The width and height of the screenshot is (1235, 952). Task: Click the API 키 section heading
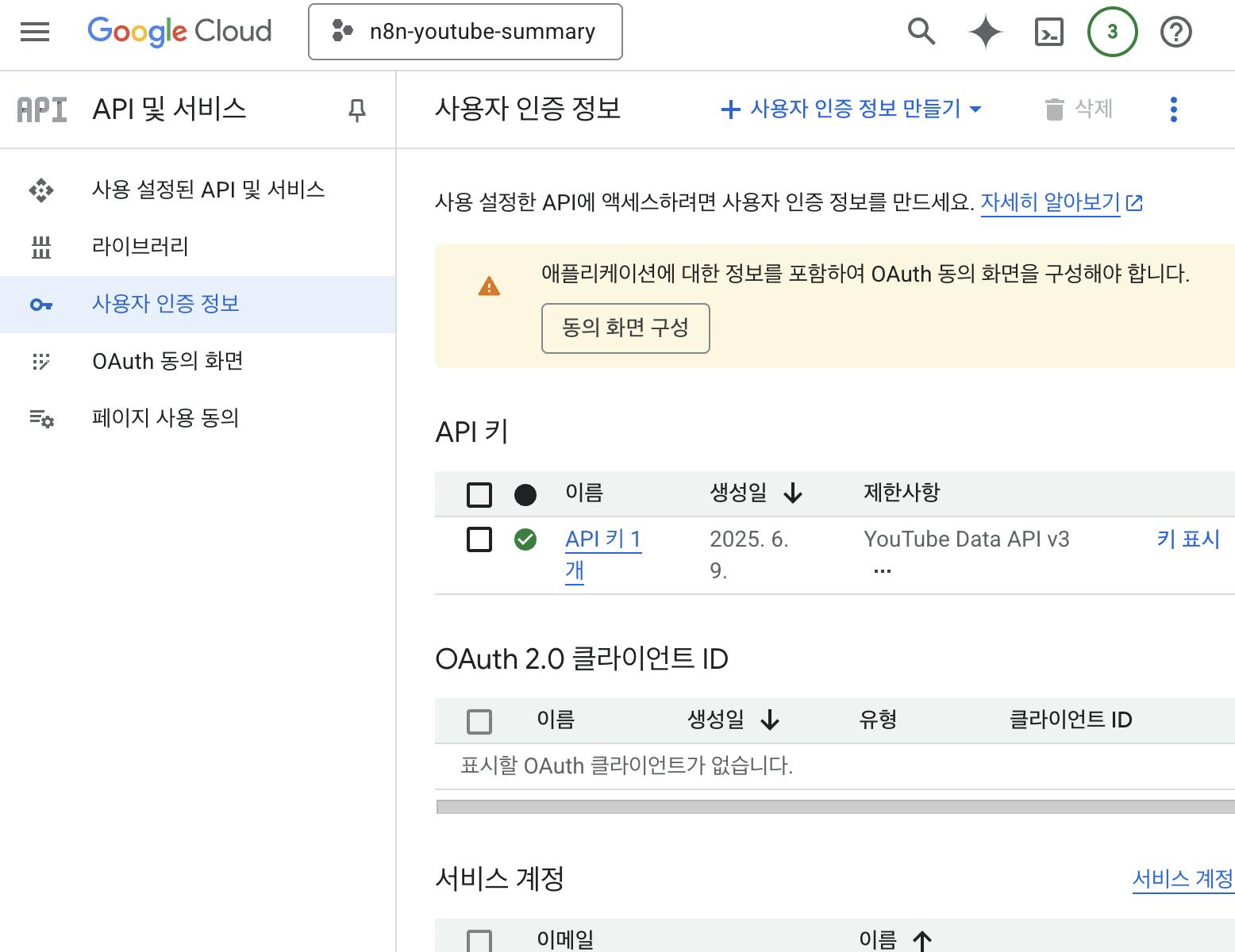tap(471, 432)
